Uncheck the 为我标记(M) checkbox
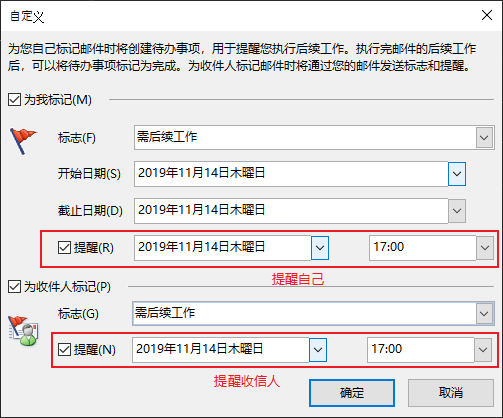Image resolution: width=503 pixels, height=418 pixels. click(14, 100)
